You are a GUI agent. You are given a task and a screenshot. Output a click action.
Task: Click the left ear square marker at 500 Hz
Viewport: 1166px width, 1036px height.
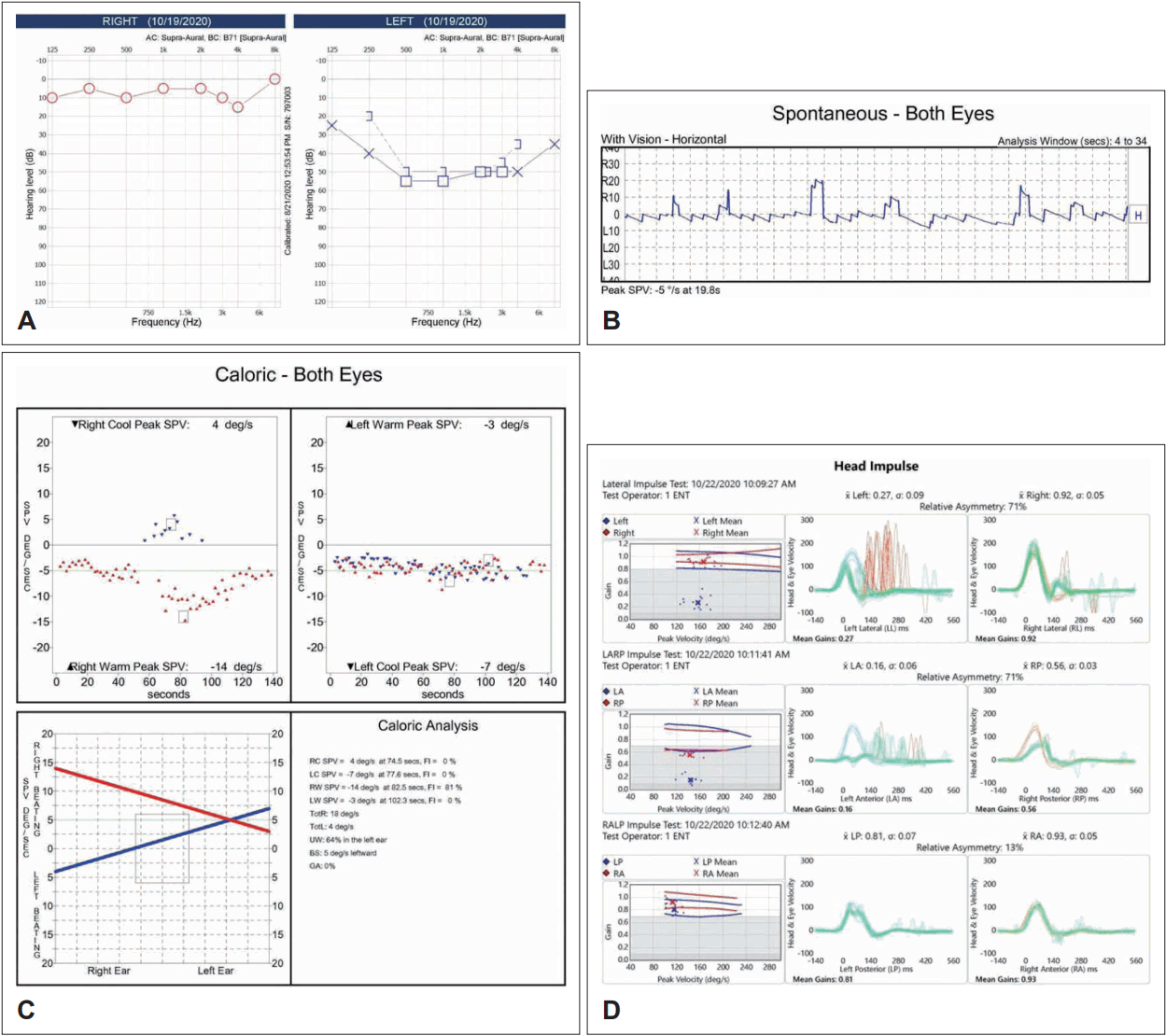[406, 180]
